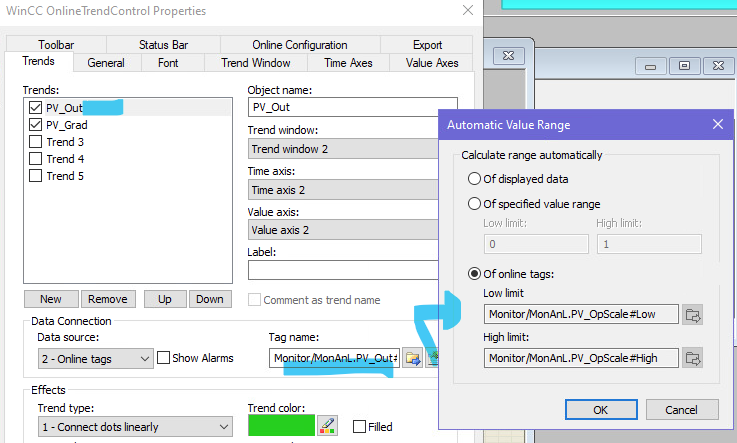Click the Cancel button
Viewport: 737px width, 443px height.
click(x=682, y=410)
